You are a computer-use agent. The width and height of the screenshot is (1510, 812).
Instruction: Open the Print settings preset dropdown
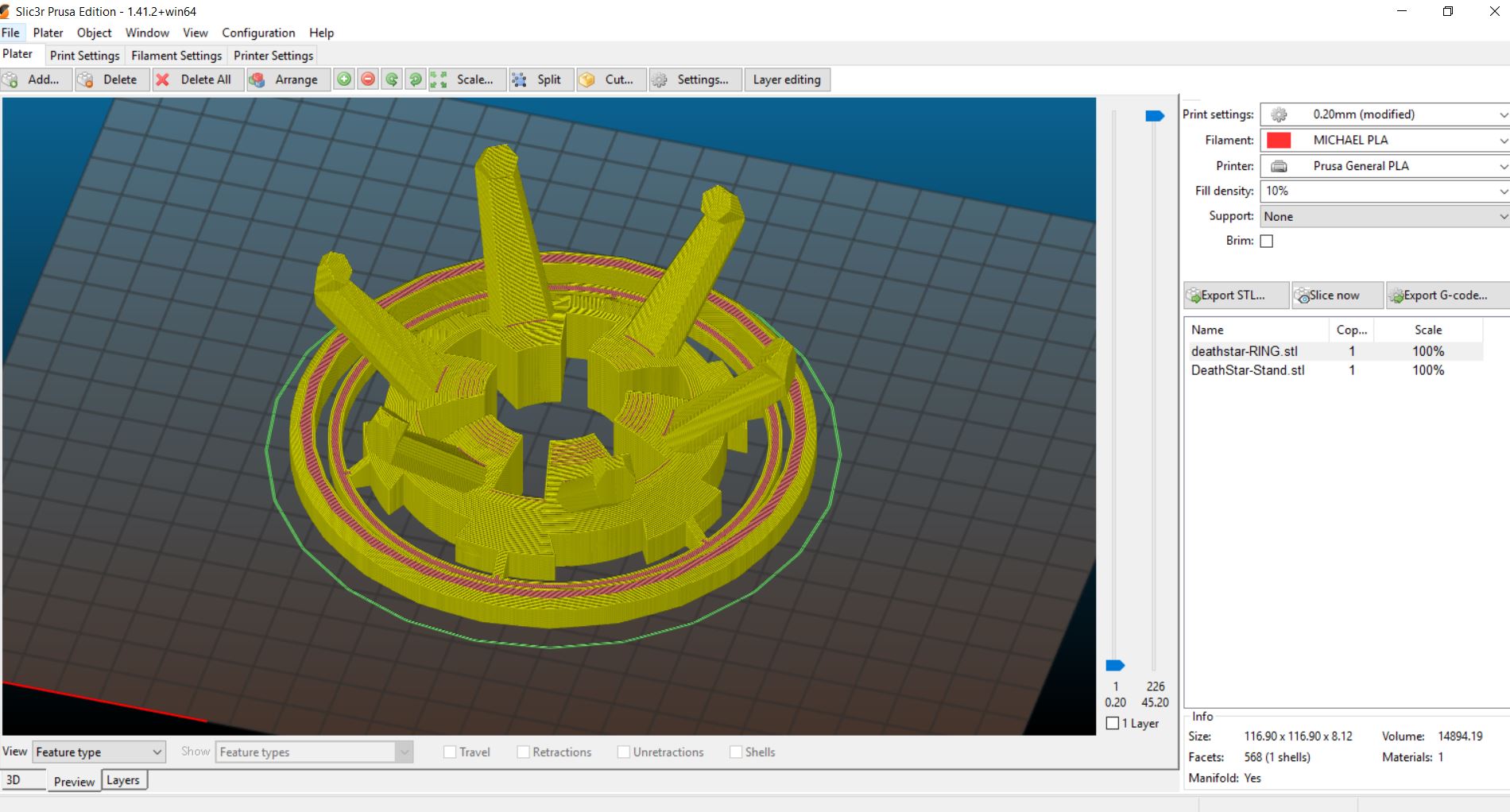(1384, 114)
